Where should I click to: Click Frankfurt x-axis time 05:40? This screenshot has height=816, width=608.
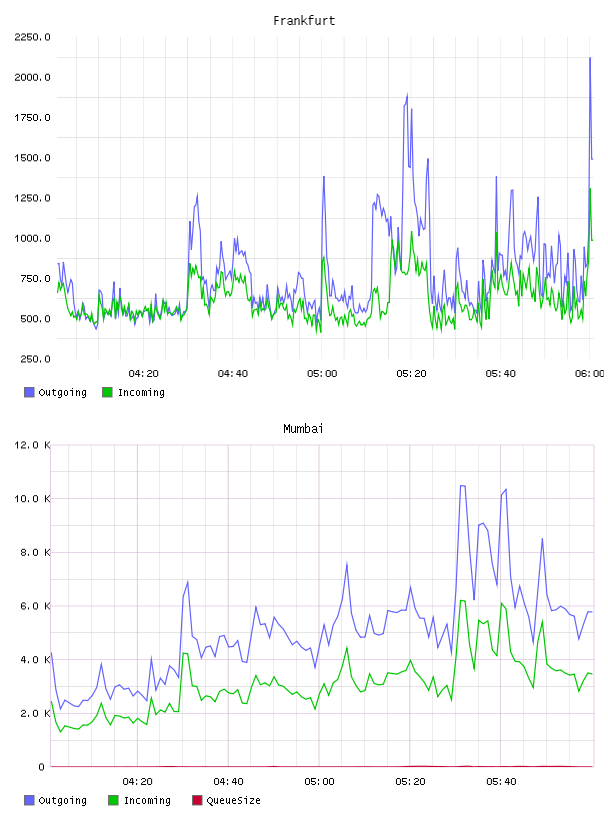(x=500, y=374)
